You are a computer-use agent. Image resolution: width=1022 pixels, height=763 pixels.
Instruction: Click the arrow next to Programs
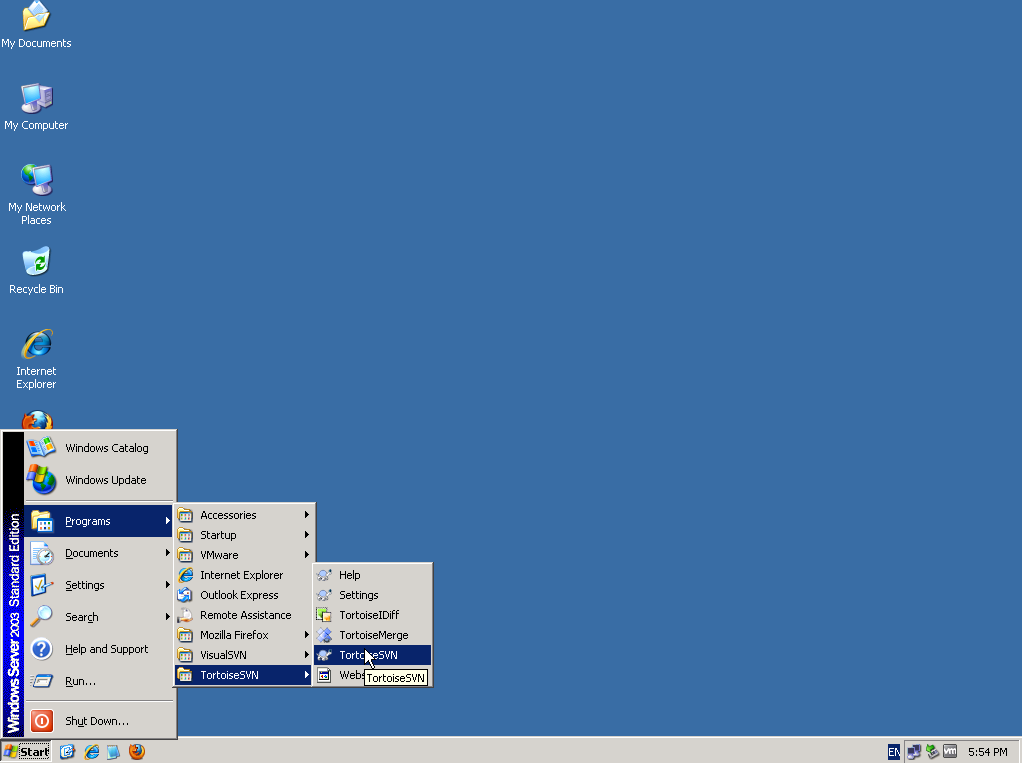[x=168, y=521]
